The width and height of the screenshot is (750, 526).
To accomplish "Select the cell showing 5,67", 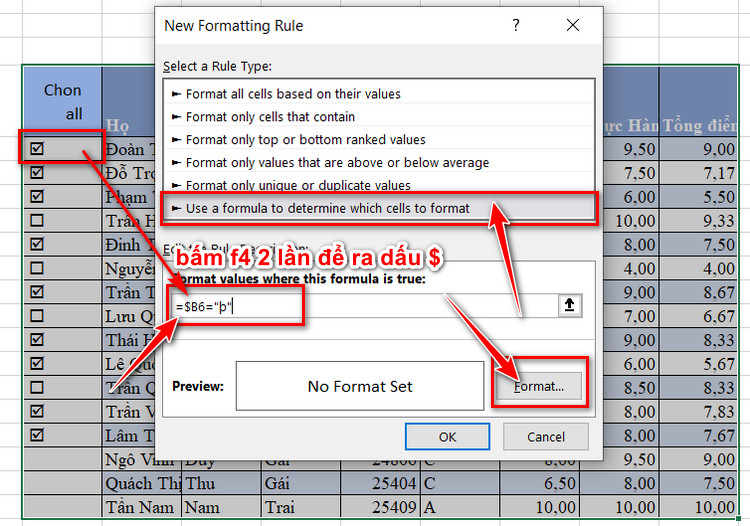I will click(699, 364).
